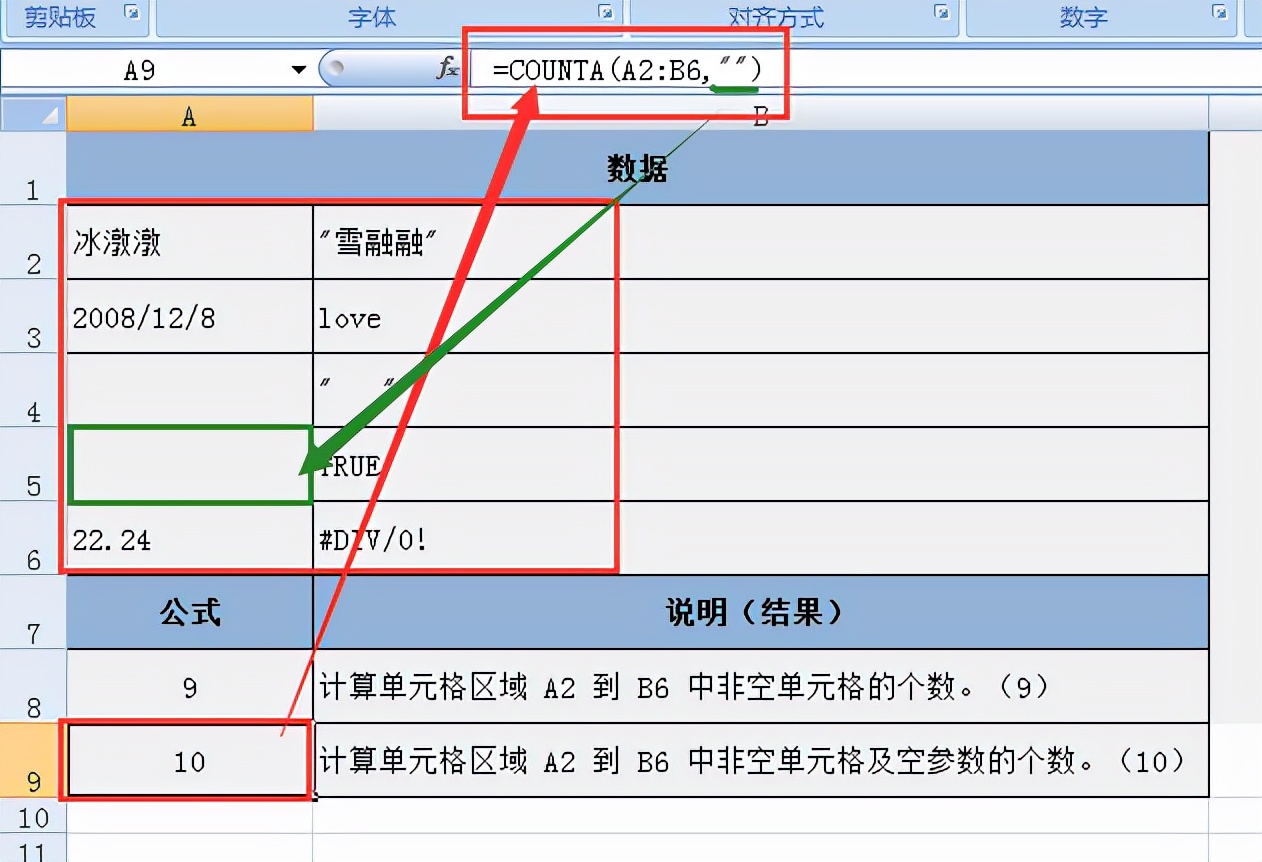Click description cell ending with （10）
Image resolution: width=1262 pixels, height=862 pixels.
(x=761, y=760)
